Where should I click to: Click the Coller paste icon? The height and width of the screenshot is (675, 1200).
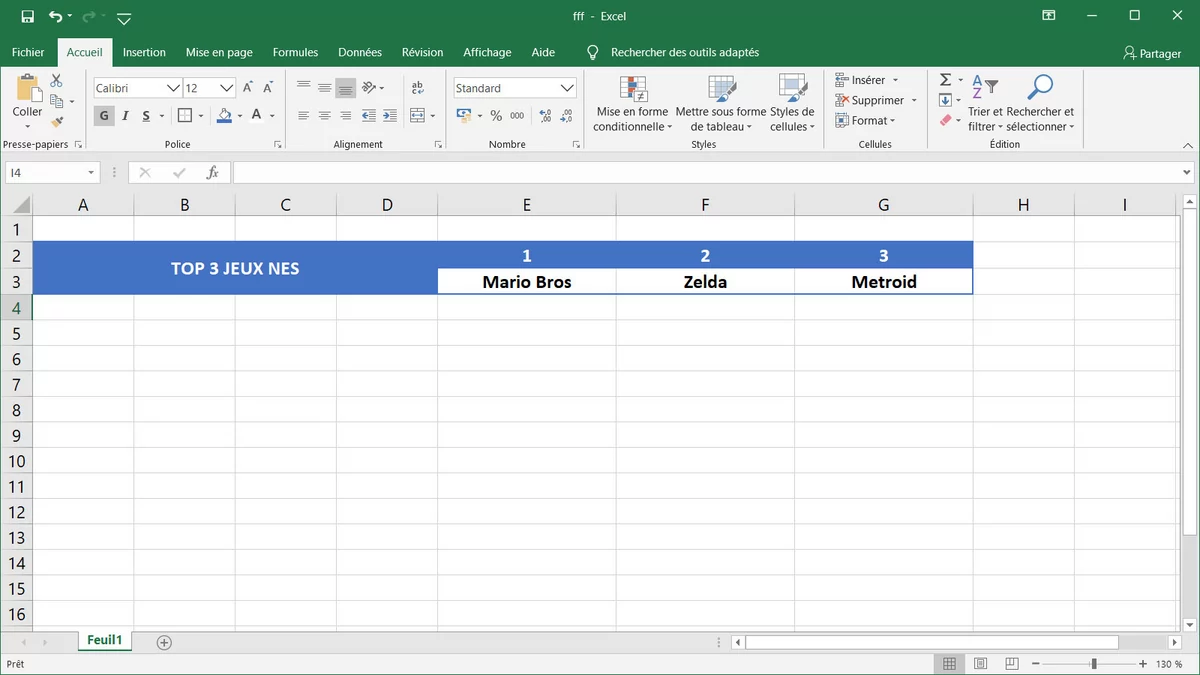click(27, 89)
